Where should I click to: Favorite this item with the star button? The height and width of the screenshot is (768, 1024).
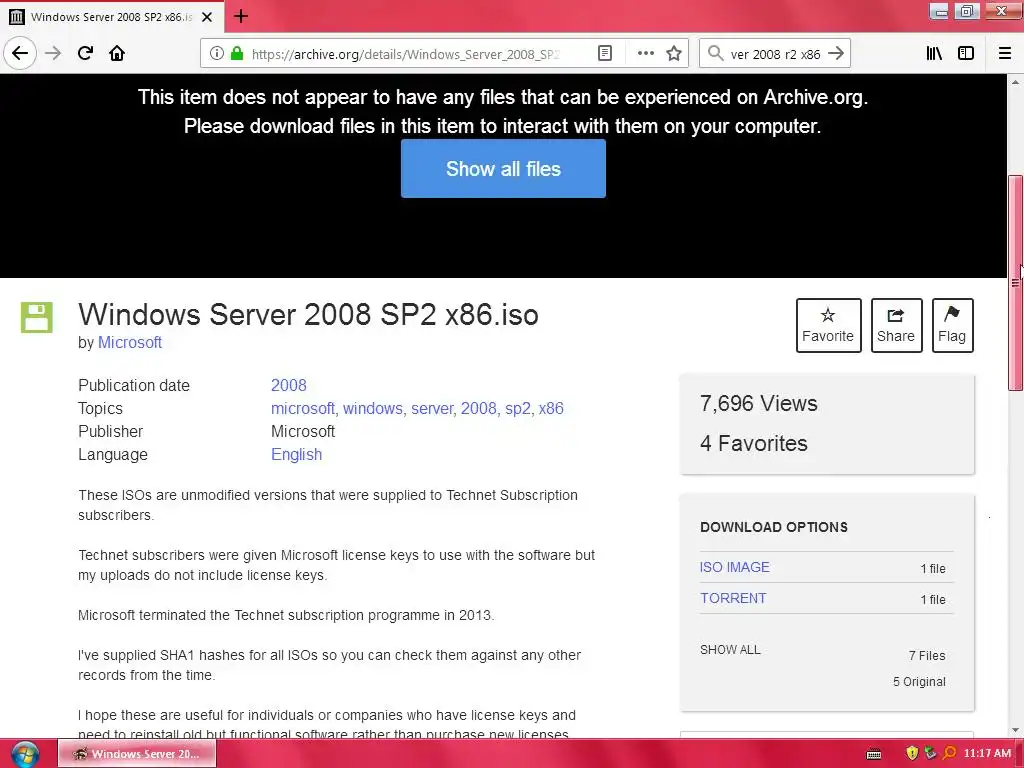[828, 325]
